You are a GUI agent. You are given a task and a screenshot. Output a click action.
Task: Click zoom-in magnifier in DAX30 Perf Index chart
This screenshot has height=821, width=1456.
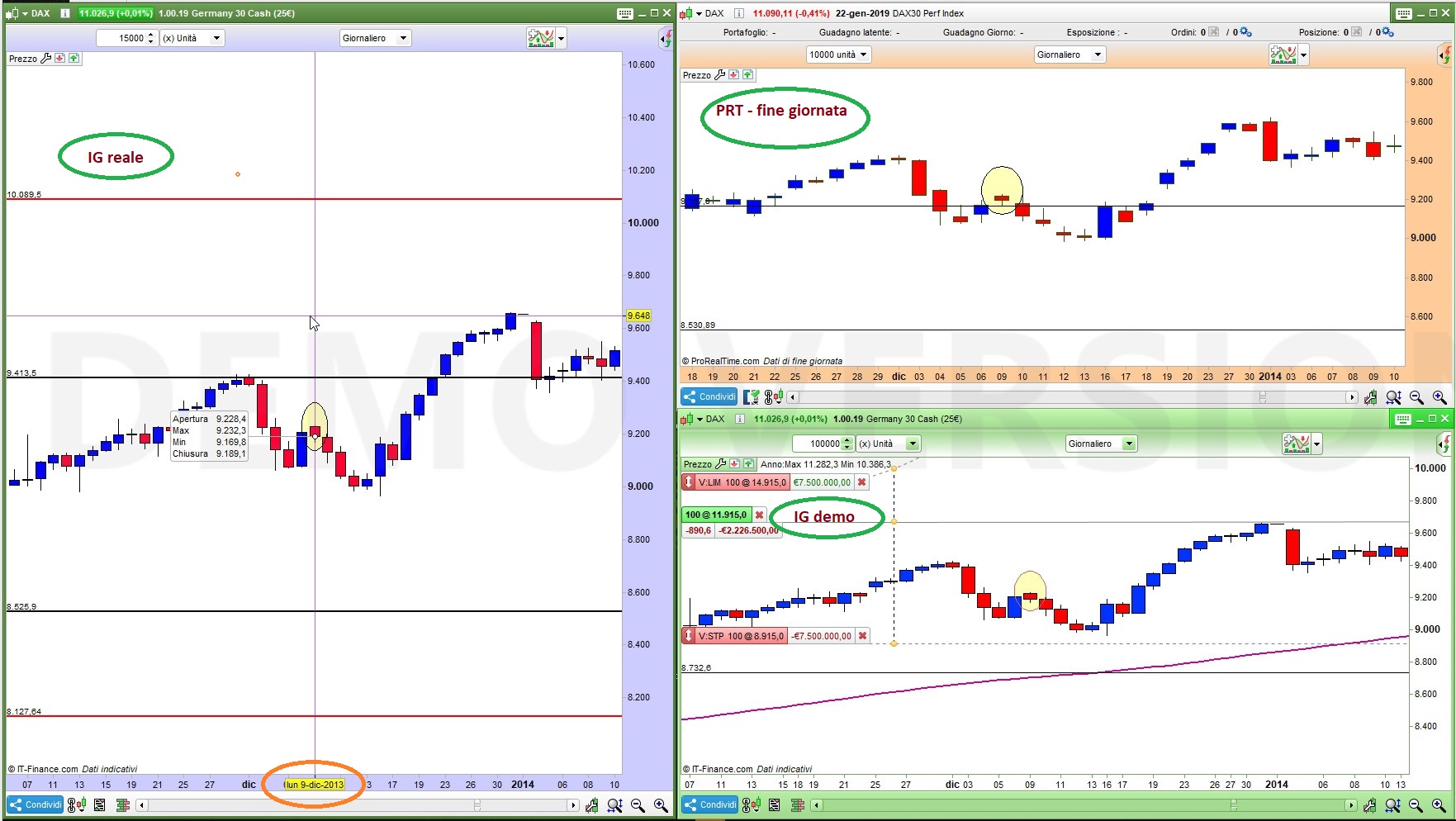click(x=1439, y=397)
